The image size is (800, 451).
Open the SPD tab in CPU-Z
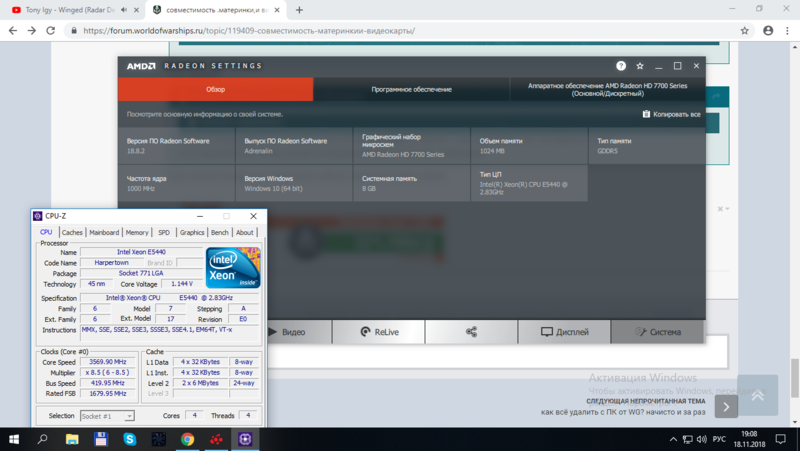coord(164,233)
